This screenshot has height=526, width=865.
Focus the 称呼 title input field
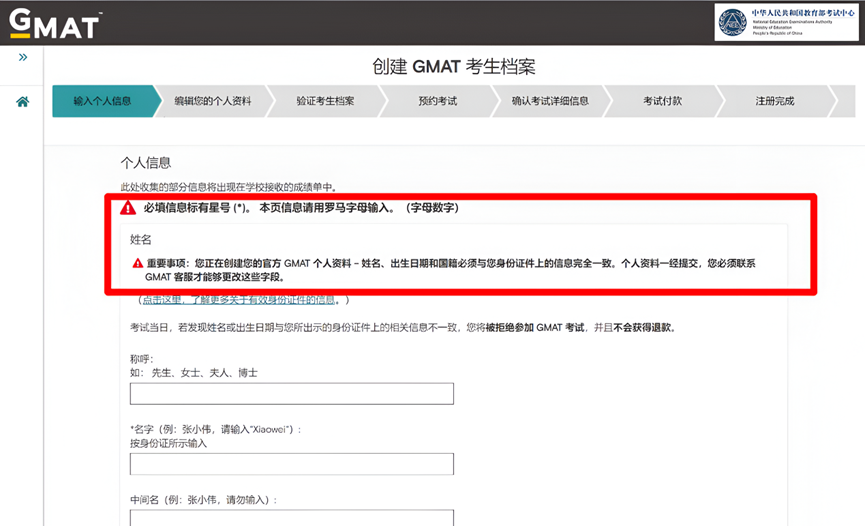(292, 394)
